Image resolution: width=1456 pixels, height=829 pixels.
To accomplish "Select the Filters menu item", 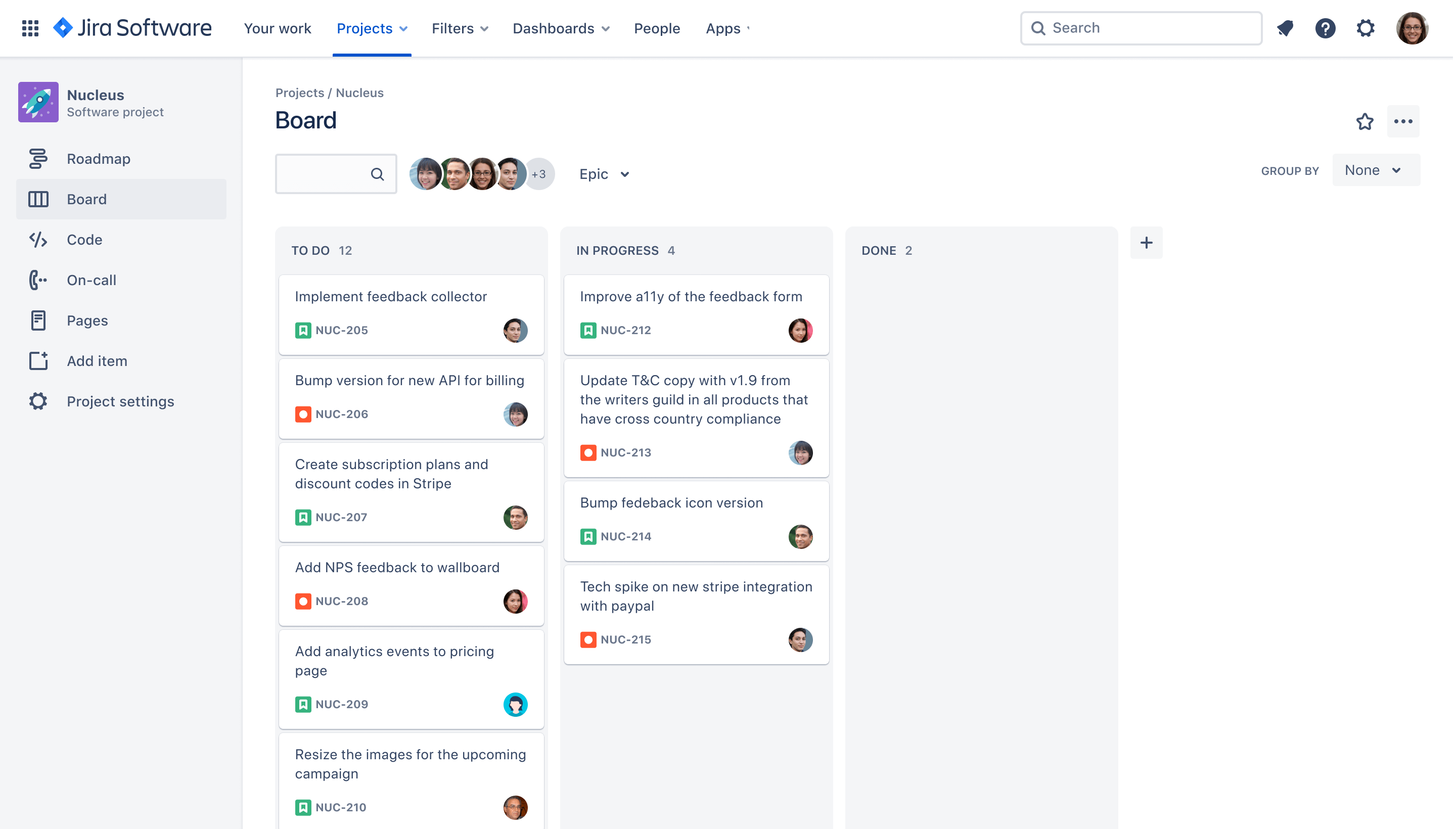I will (x=461, y=28).
